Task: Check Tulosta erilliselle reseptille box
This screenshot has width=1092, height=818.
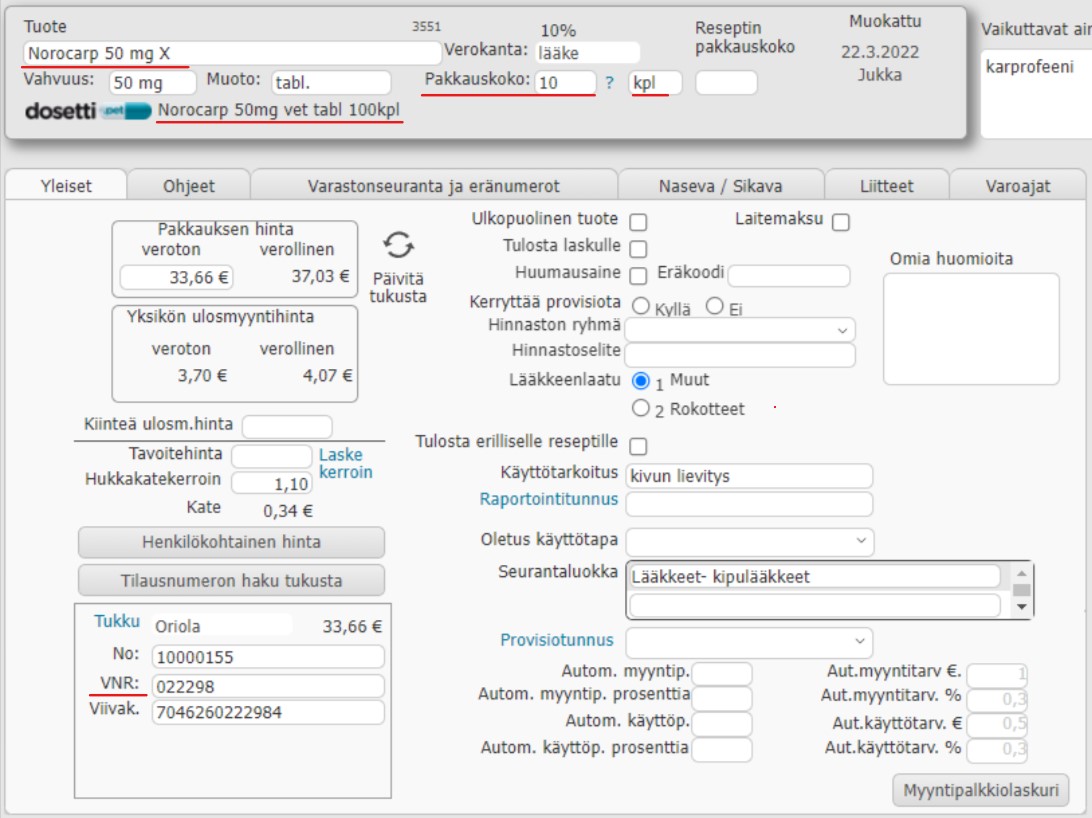Action: point(638,446)
